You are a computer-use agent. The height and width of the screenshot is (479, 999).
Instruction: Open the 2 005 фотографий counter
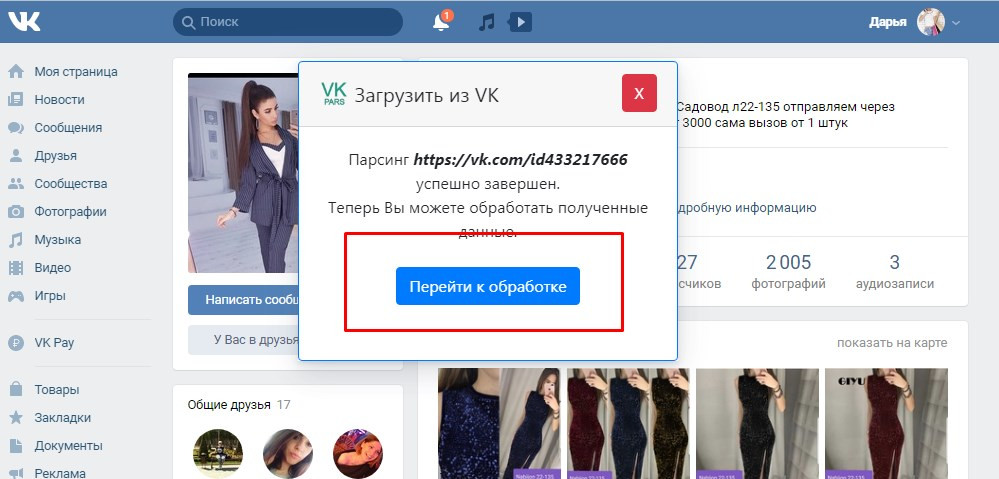788,272
